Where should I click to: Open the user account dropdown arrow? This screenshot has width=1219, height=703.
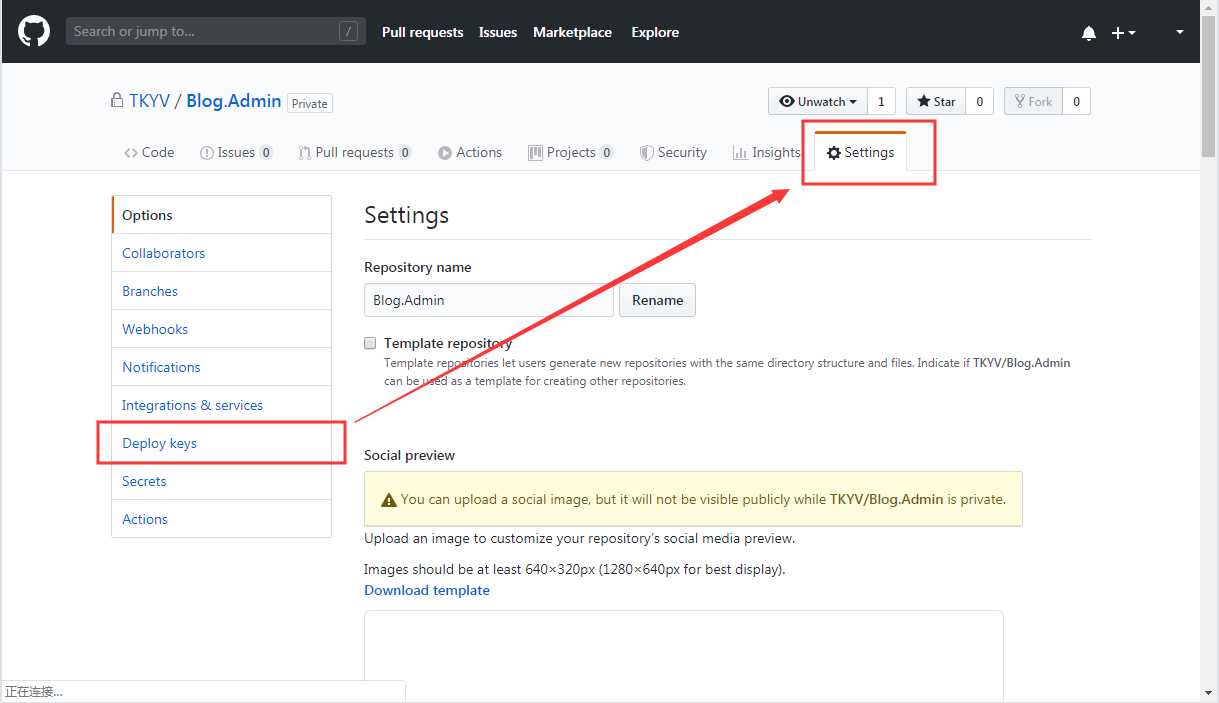tap(1180, 32)
